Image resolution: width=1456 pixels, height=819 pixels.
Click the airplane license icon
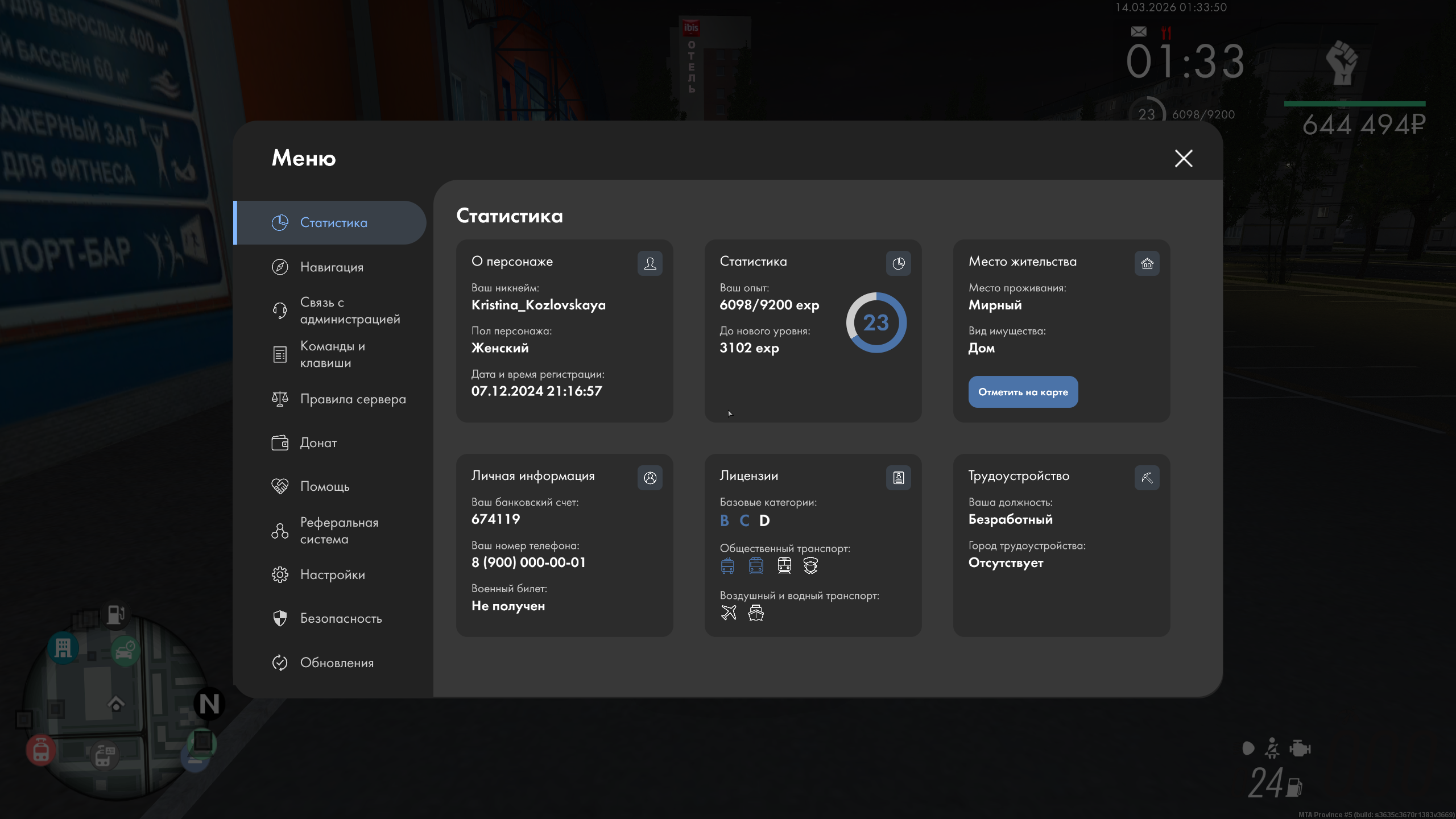pyautogui.click(x=729, y=613)
